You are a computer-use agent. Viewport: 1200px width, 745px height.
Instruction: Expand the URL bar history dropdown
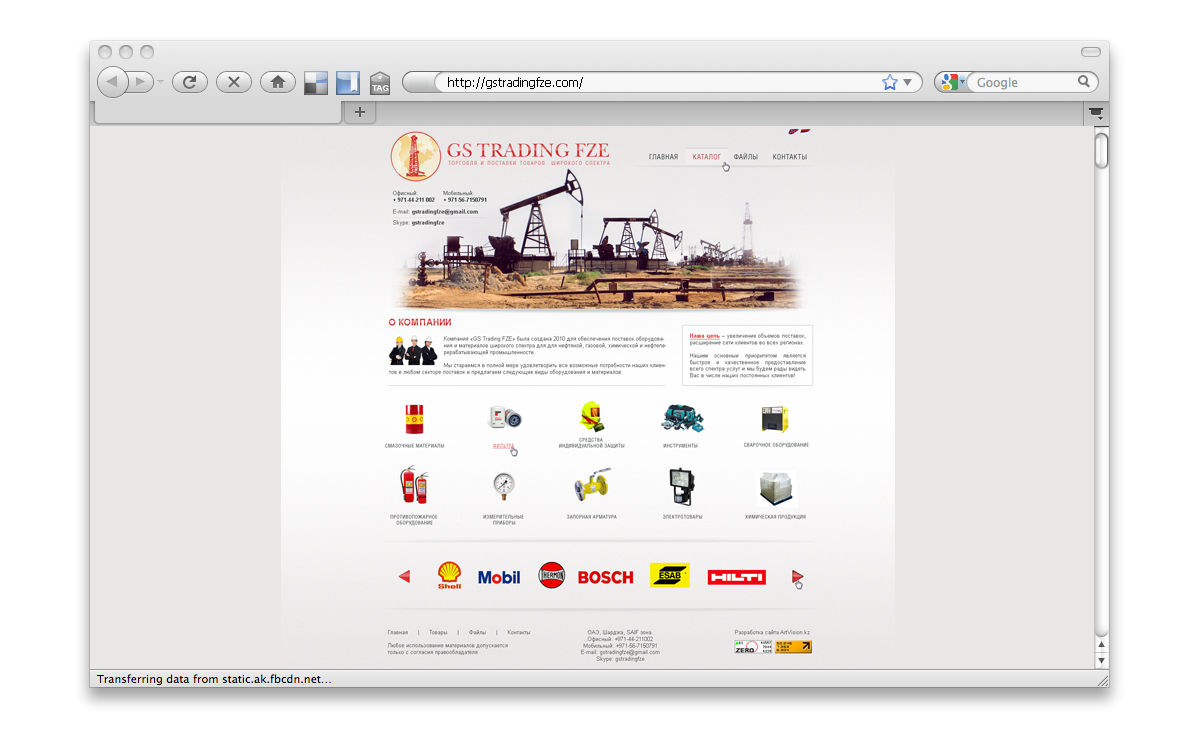coord(908,82)
